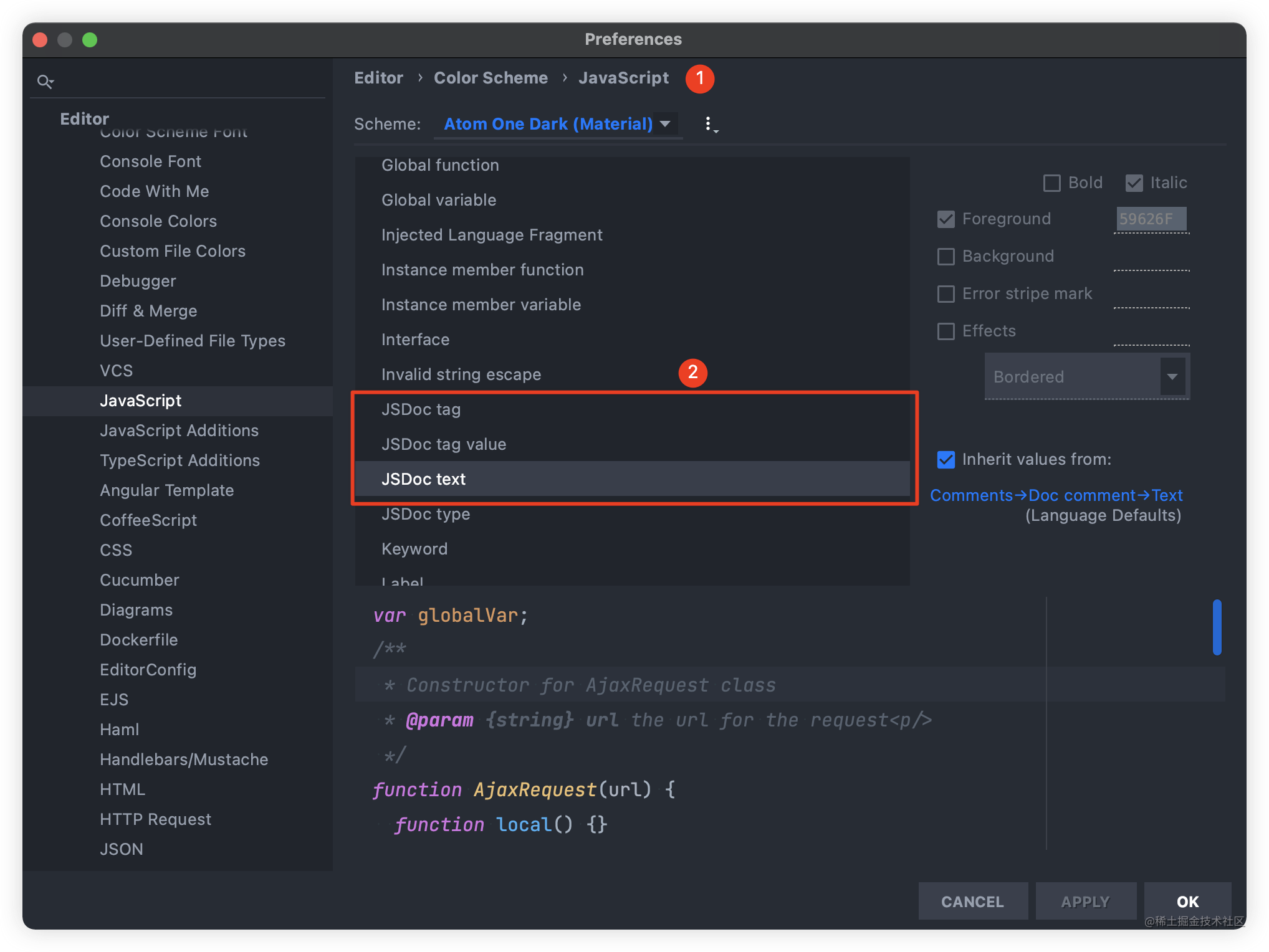Select Keyword in the attributes list
This screenshot has height=952, width=1269.
(x=414, y=549)
